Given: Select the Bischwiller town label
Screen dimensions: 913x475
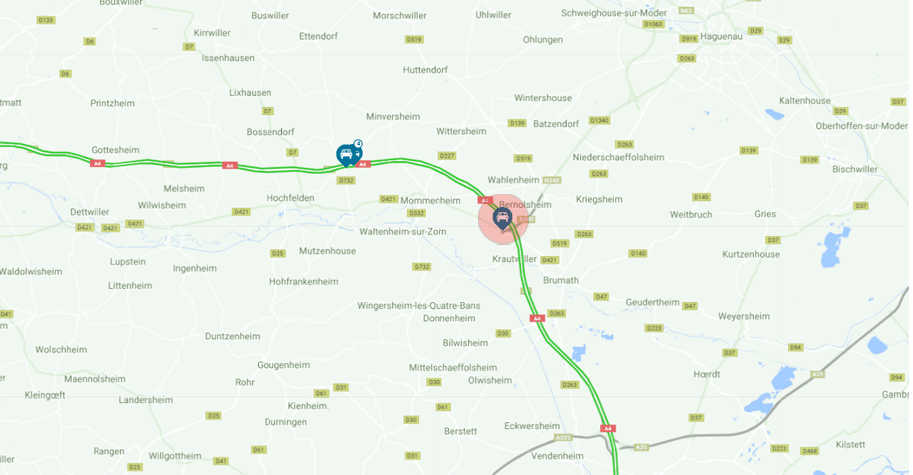Looking at the screenshot, I should [855, 169].
